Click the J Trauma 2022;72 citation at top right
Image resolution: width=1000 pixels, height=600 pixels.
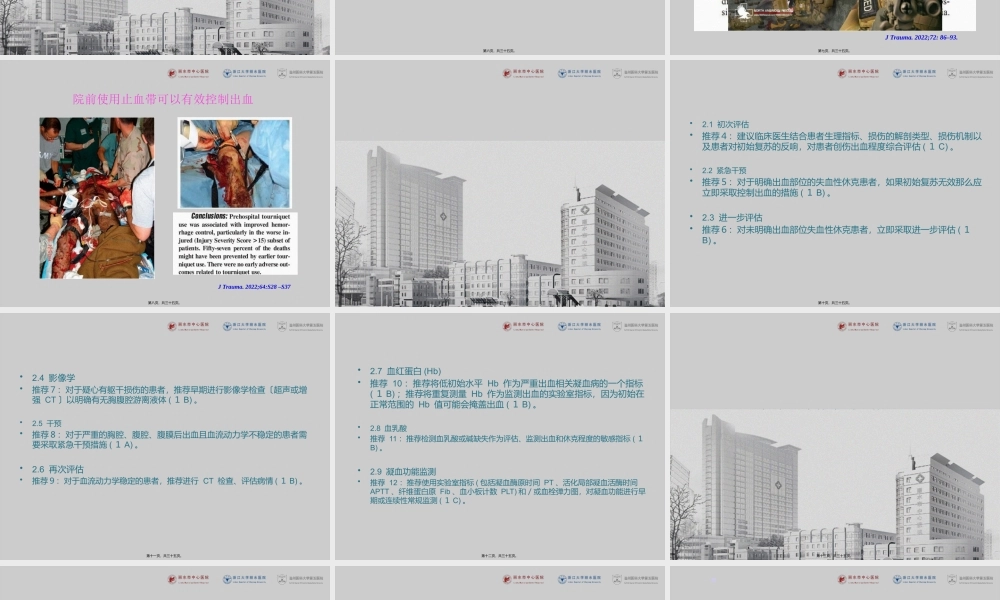click(x=921, y=37)
